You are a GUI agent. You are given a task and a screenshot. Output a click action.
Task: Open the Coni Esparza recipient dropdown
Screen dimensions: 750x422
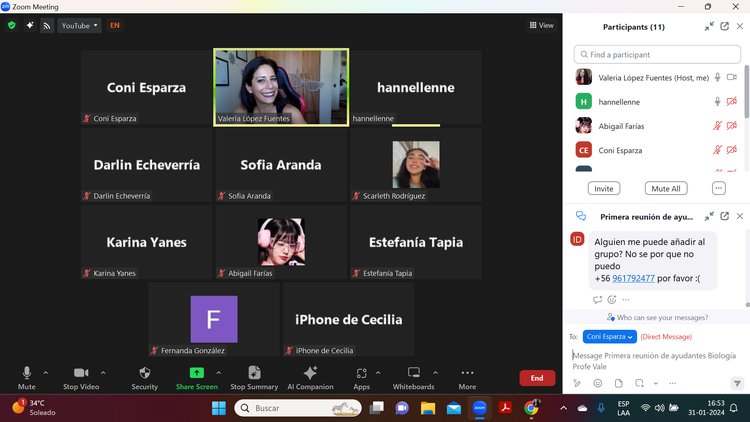610,337
